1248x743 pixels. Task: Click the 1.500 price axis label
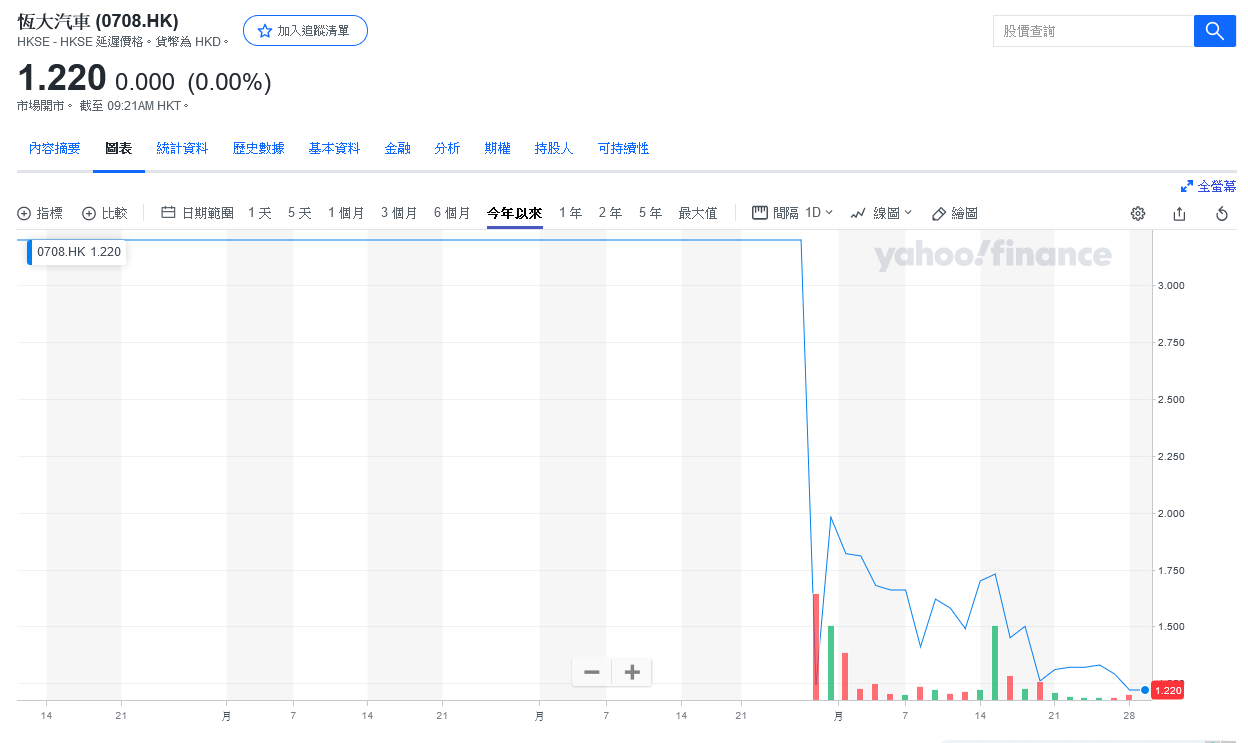(1171, 628)
